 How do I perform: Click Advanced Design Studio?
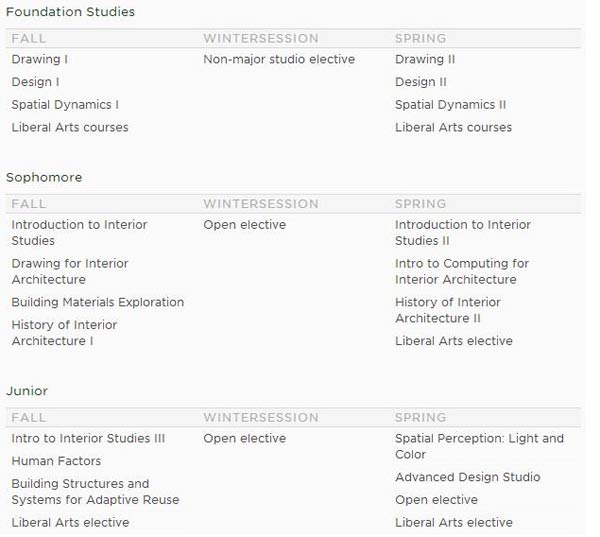(468, 477)
